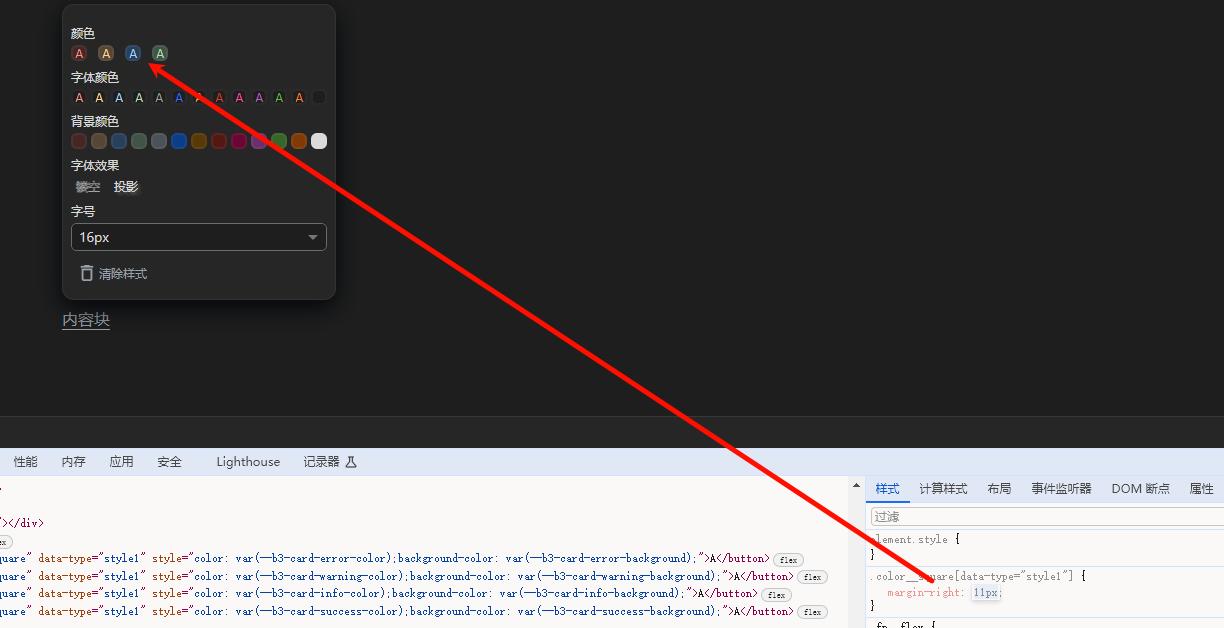Open the 内存 DevTools tab
Viewport: 1224px width, 628px height.
click(74, 462)
